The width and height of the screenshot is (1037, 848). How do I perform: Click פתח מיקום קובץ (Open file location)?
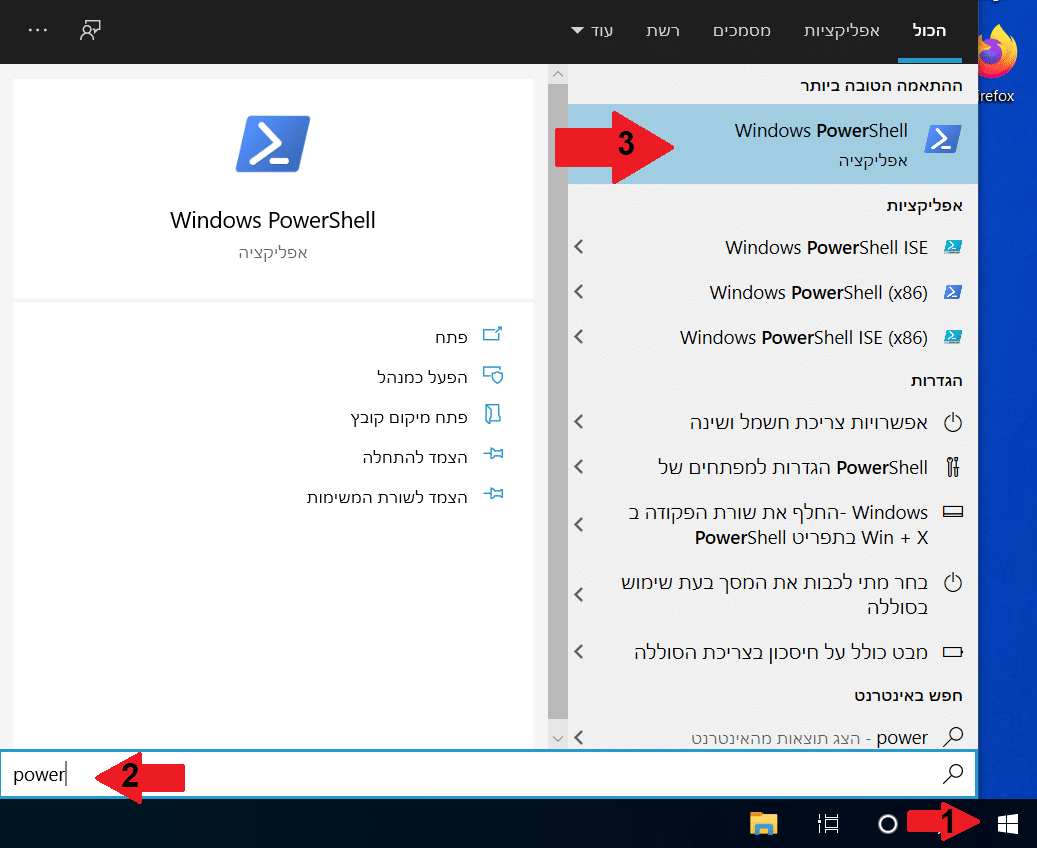point(409,415)
